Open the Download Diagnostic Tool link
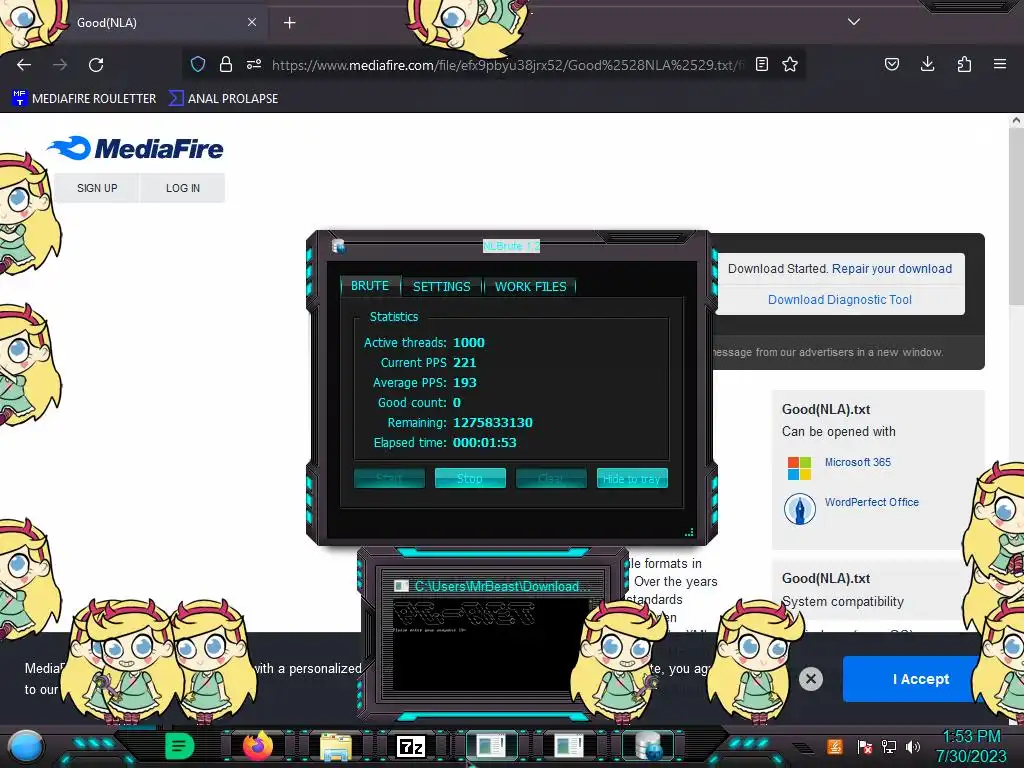The image size is (1024, 768). coord(840,300)
